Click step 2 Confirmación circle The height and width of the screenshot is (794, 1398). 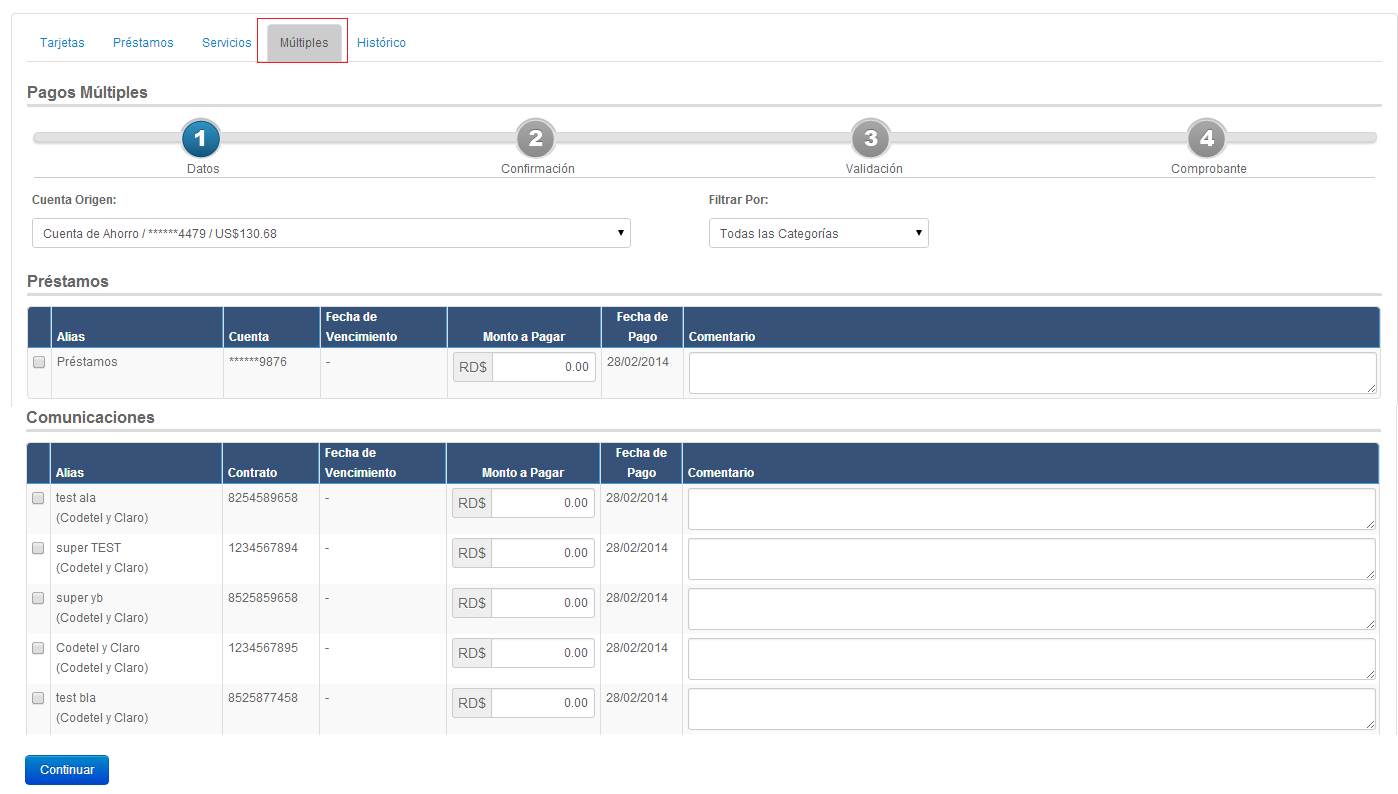click(536, 138)
